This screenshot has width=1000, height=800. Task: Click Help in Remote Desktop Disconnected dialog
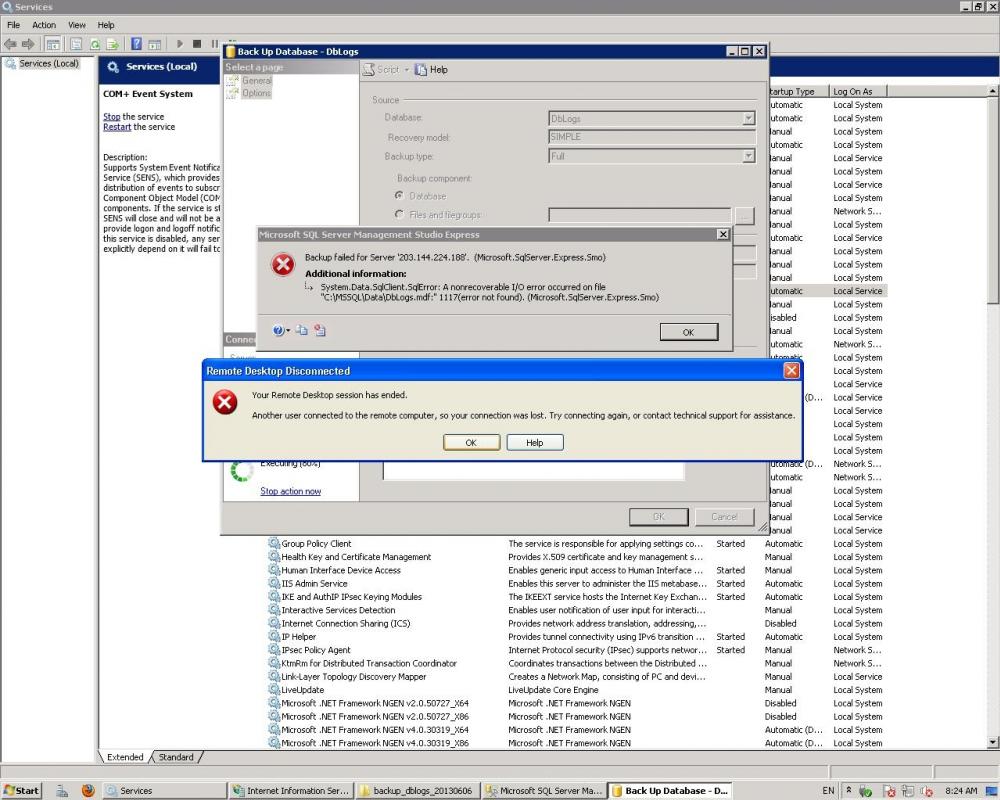(x=534, y=443)
